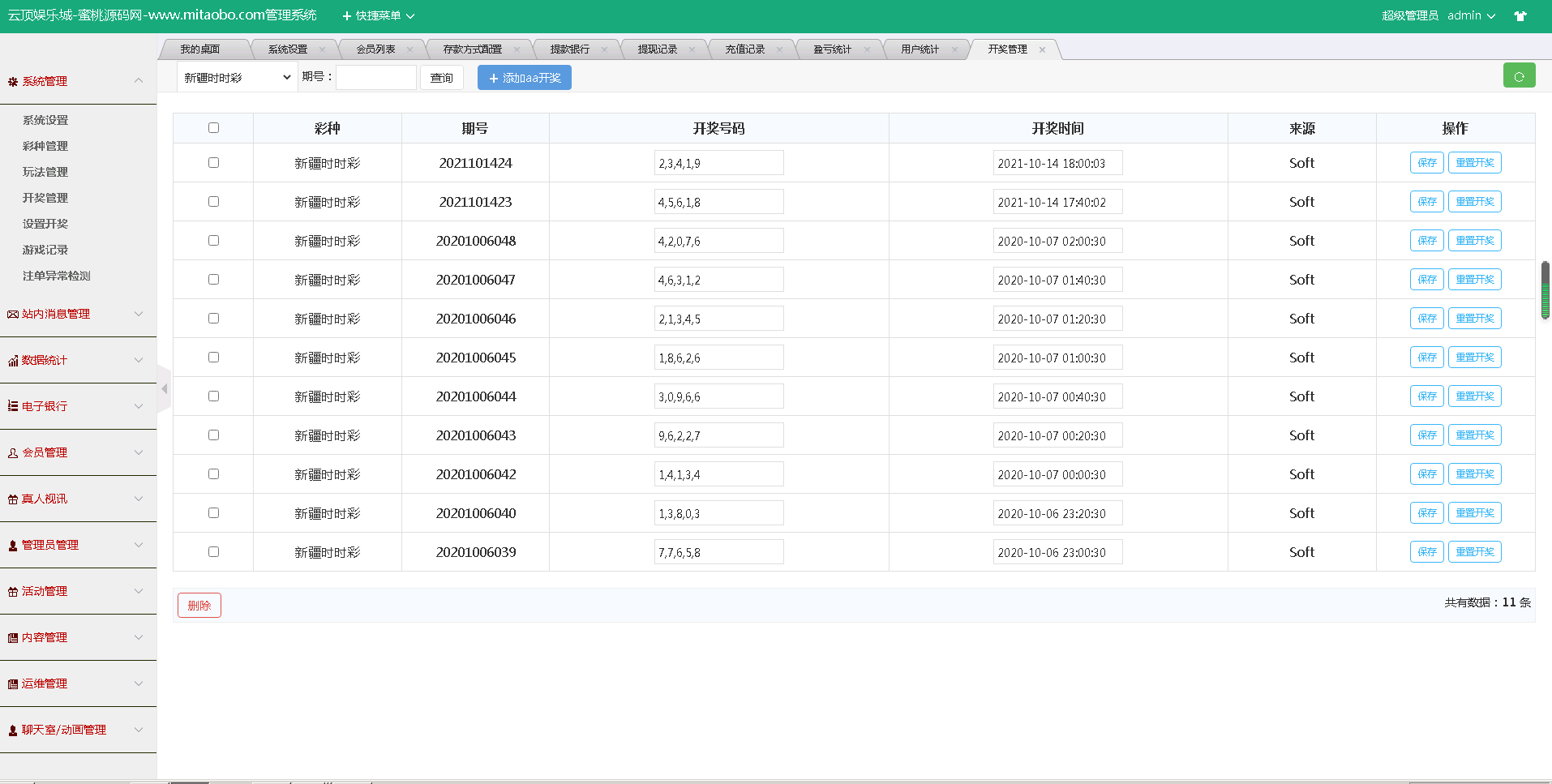Click the green refresh icon button
The height and width of the screenshot is (784, 1552).
(x=1519, y=76)
